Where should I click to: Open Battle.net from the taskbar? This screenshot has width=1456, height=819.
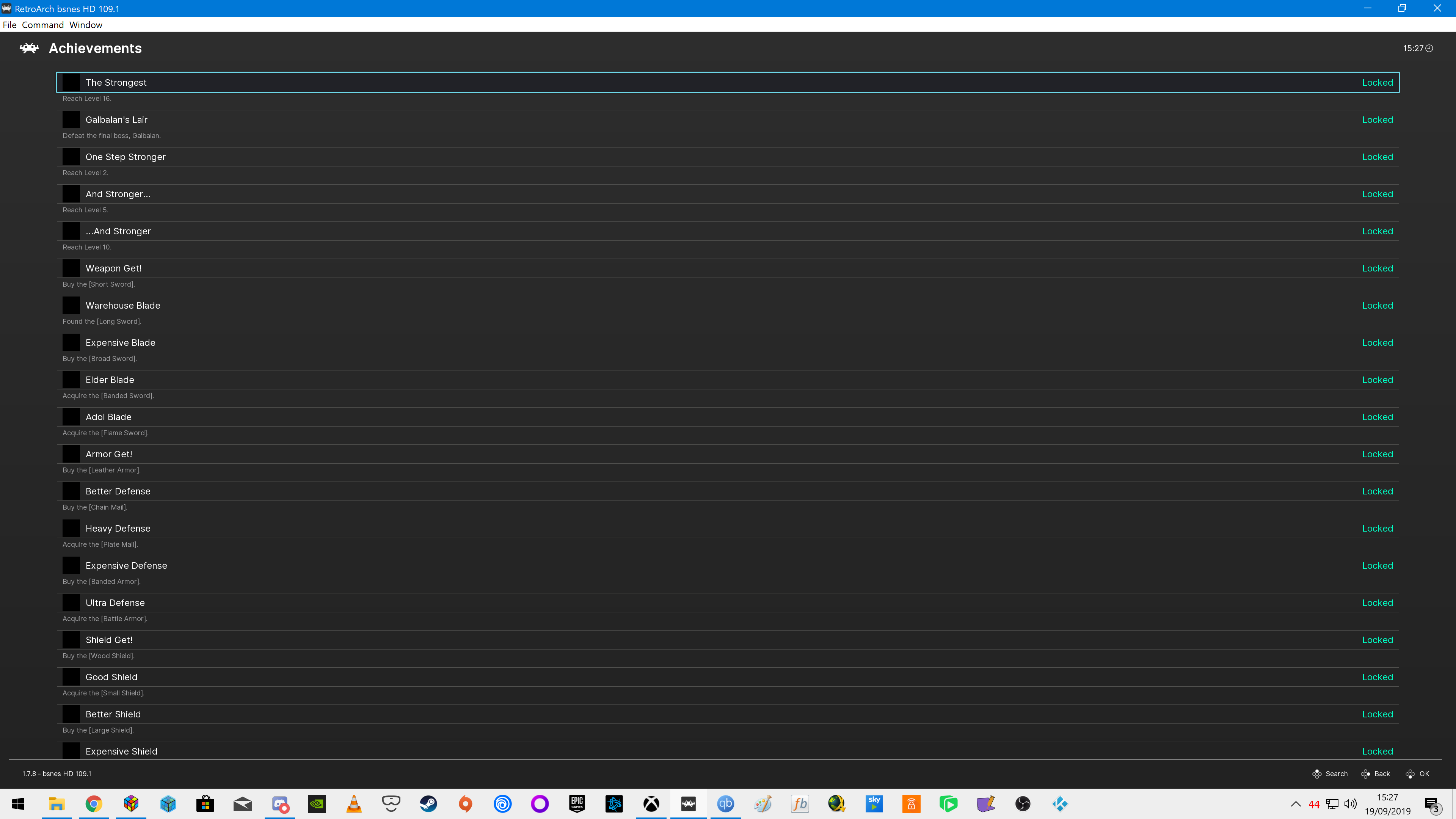coord(614,804)
